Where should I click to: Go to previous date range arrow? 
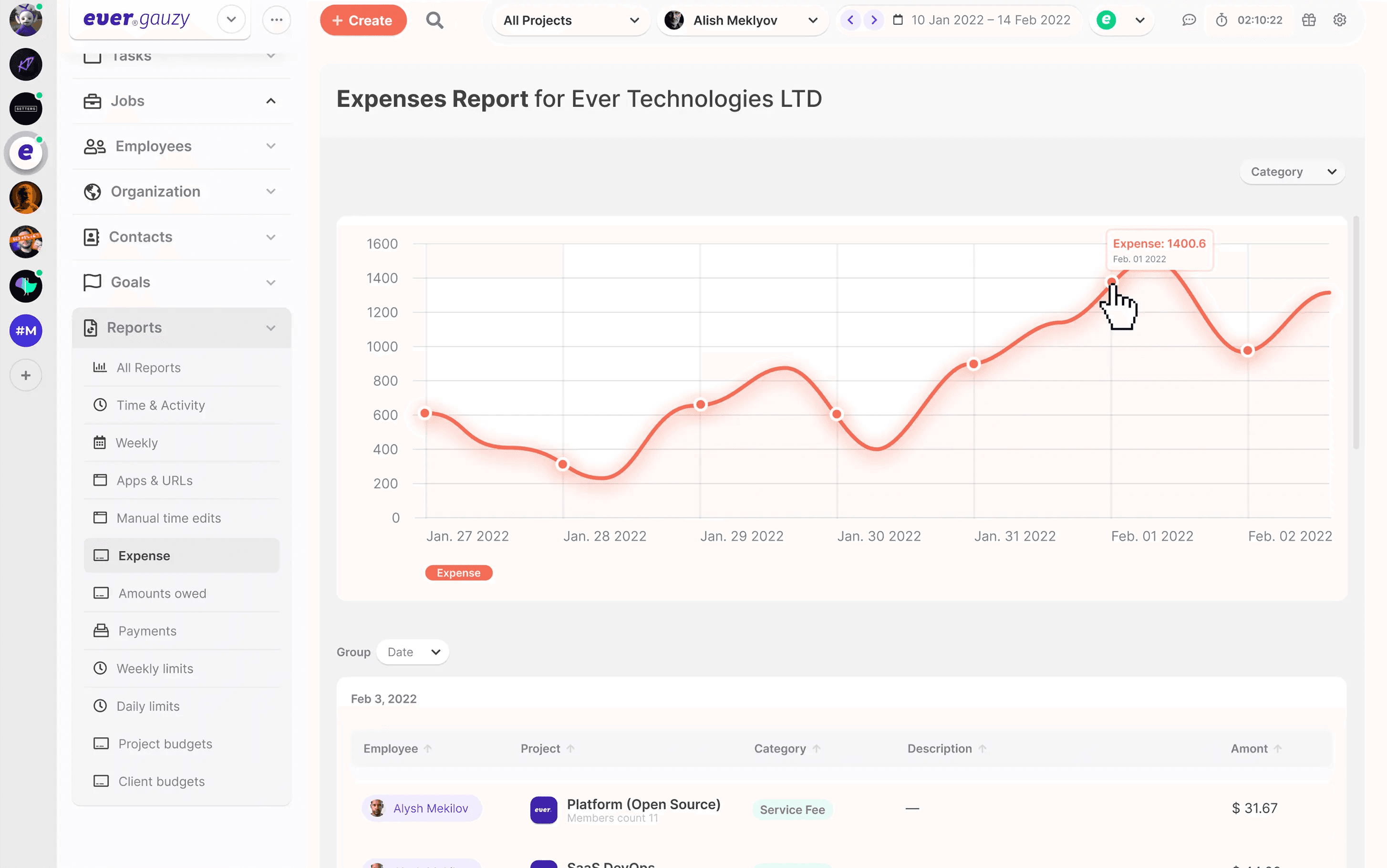tap(850, 20)
